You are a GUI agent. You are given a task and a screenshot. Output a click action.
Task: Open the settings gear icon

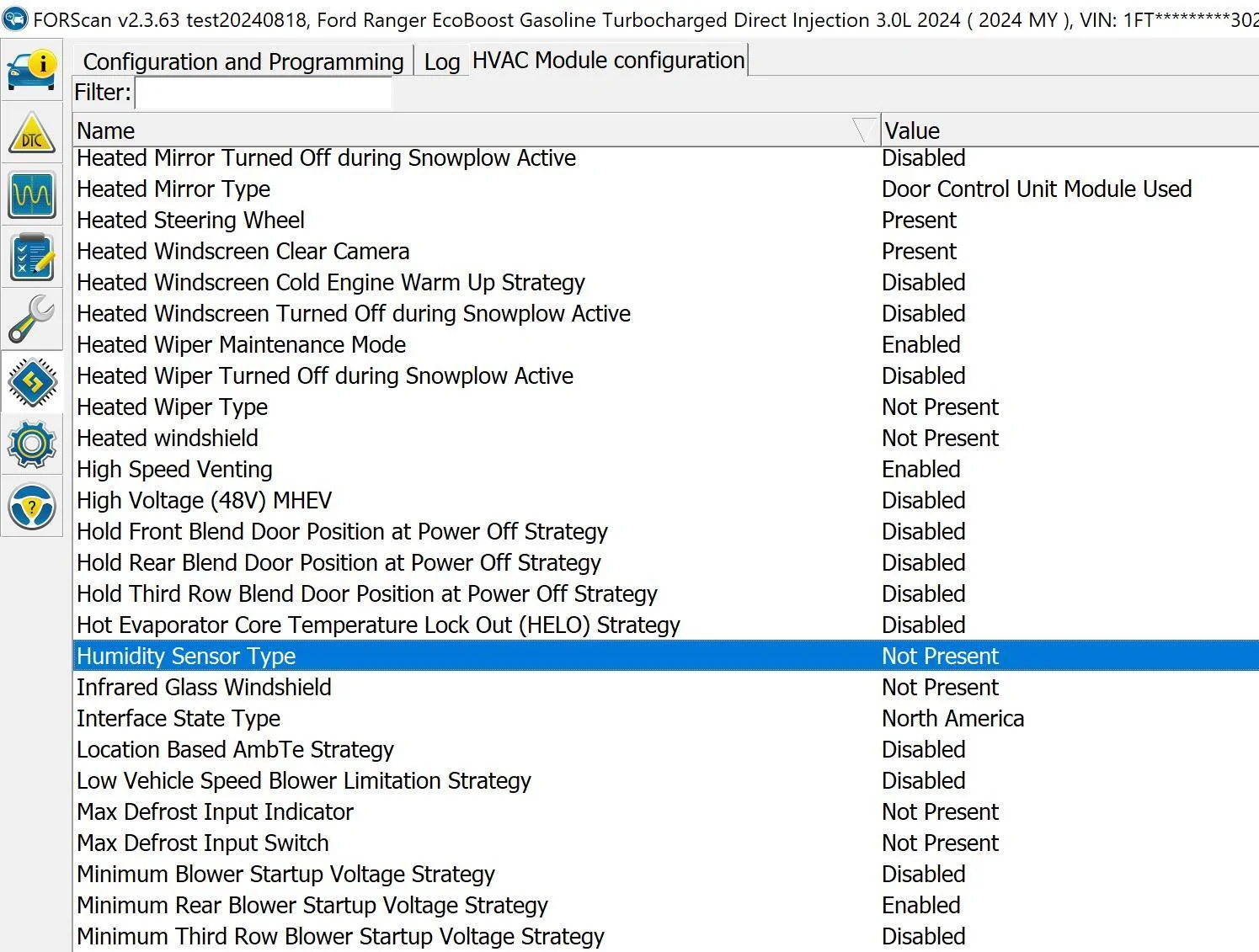tap(32, 444)
